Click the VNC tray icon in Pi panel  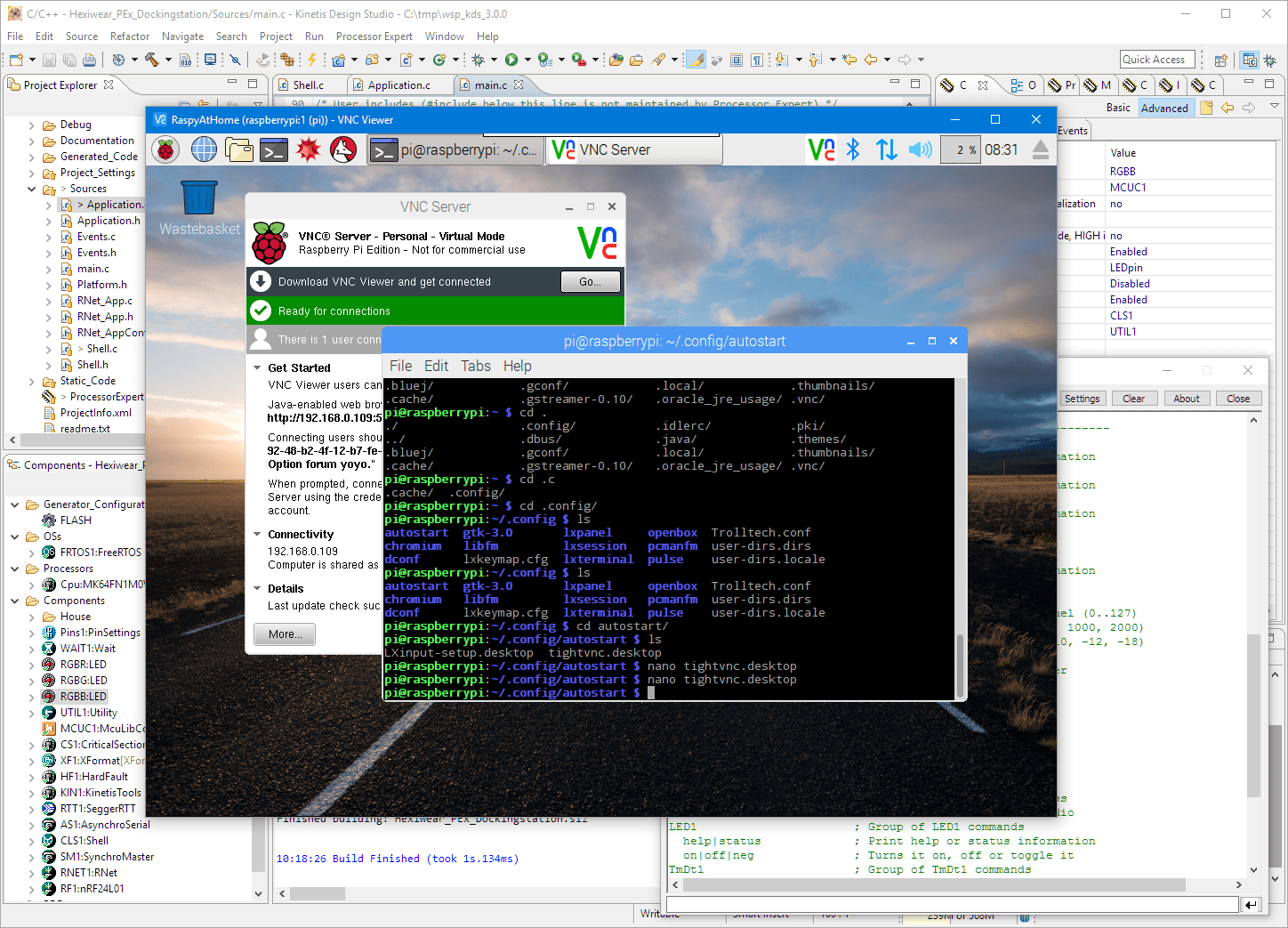[821, 149]
